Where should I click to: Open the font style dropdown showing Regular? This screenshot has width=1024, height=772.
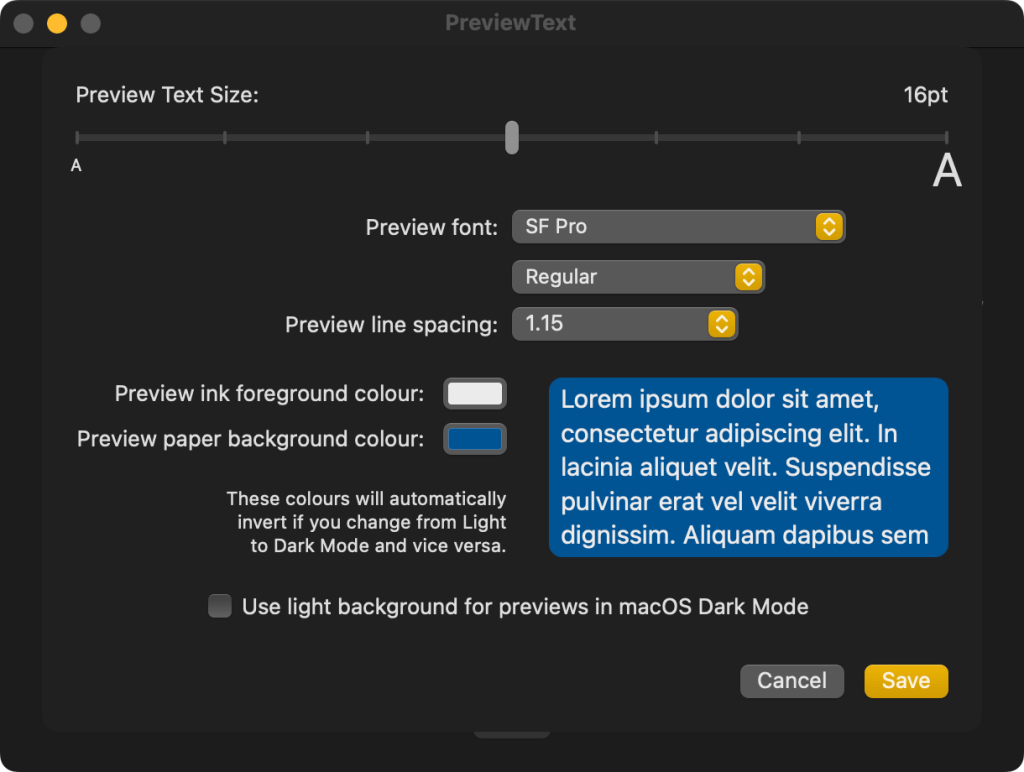638,276
